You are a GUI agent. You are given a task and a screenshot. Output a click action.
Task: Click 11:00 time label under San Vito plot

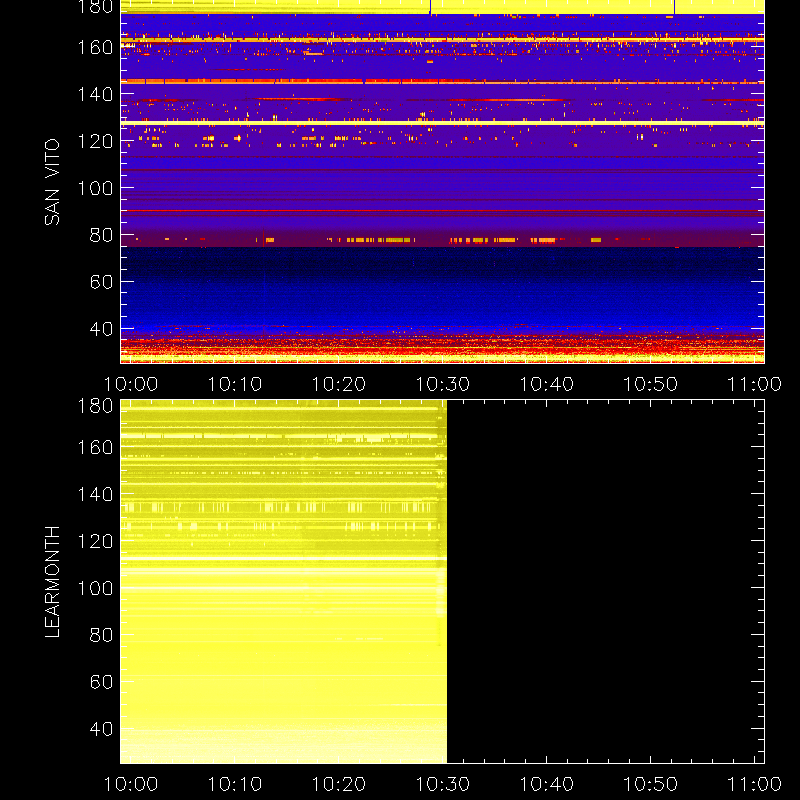[754, 384]
